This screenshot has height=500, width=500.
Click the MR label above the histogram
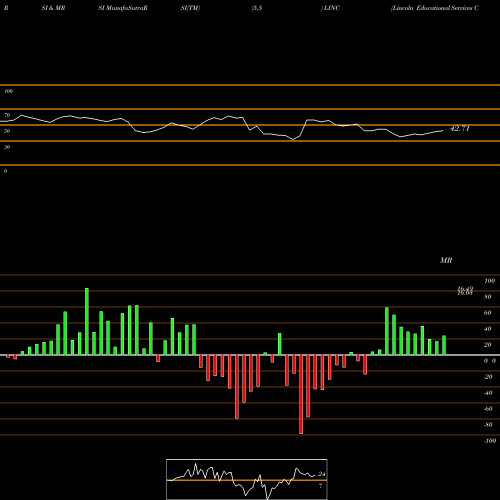point(446,260)
